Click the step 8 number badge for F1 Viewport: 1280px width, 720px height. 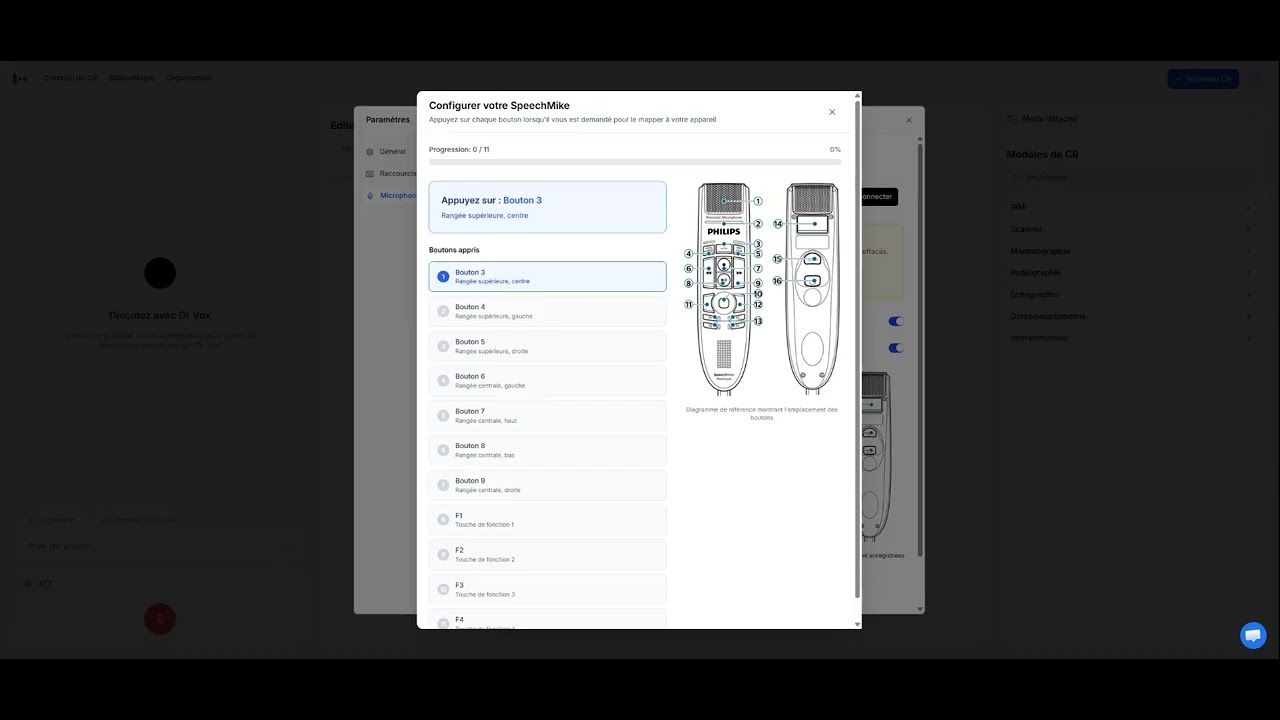[443, 520]
